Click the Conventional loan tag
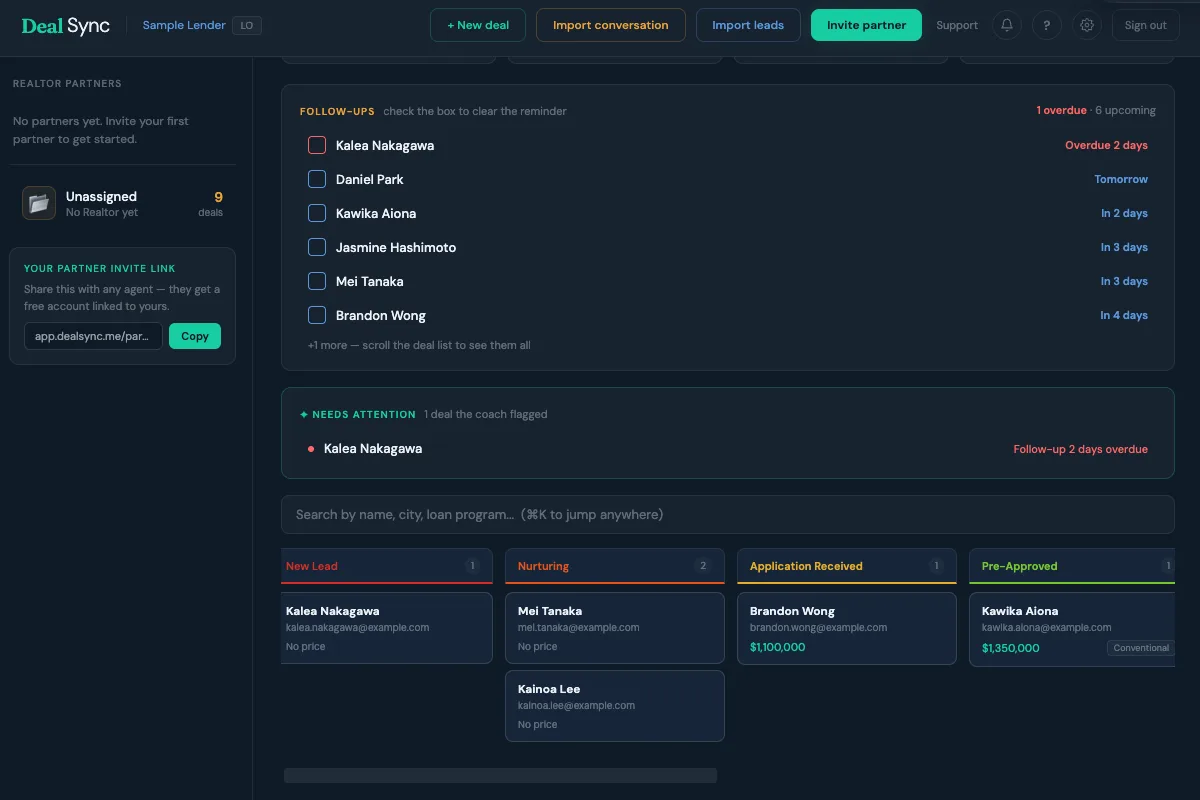The height and width of the screenshot is (800, 1200). (1141, 648)
